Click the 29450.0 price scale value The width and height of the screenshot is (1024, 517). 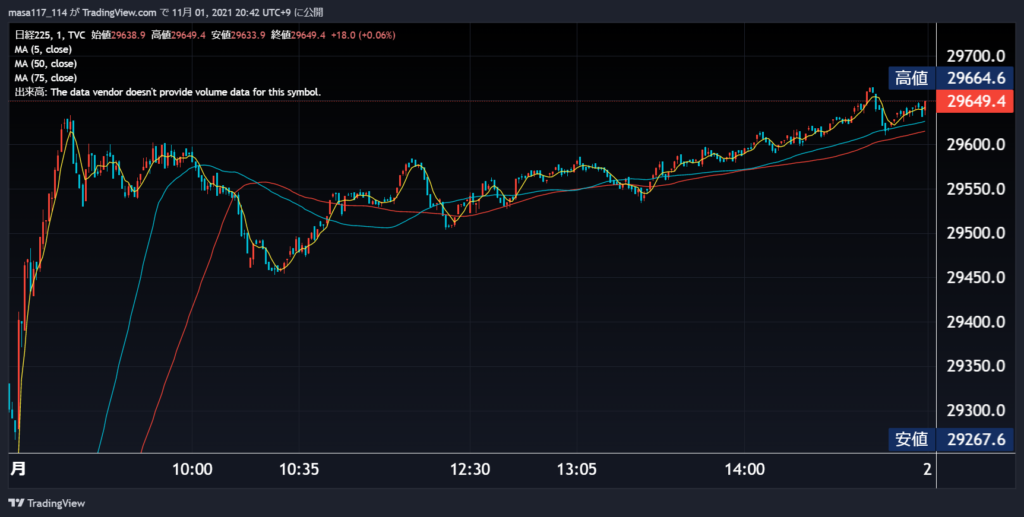[x=976, y=277]
